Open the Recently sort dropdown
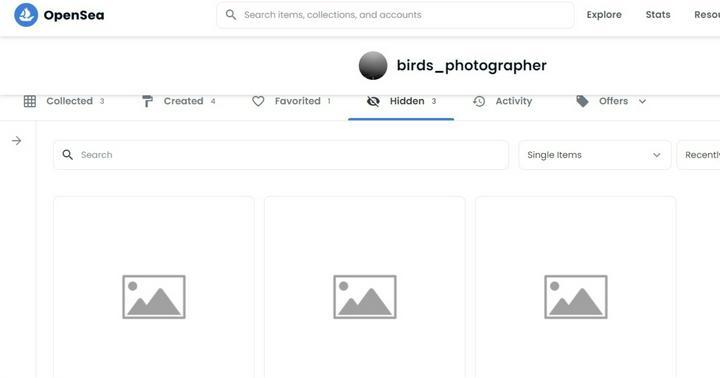The image size is (720, 378). click(698, 155)
